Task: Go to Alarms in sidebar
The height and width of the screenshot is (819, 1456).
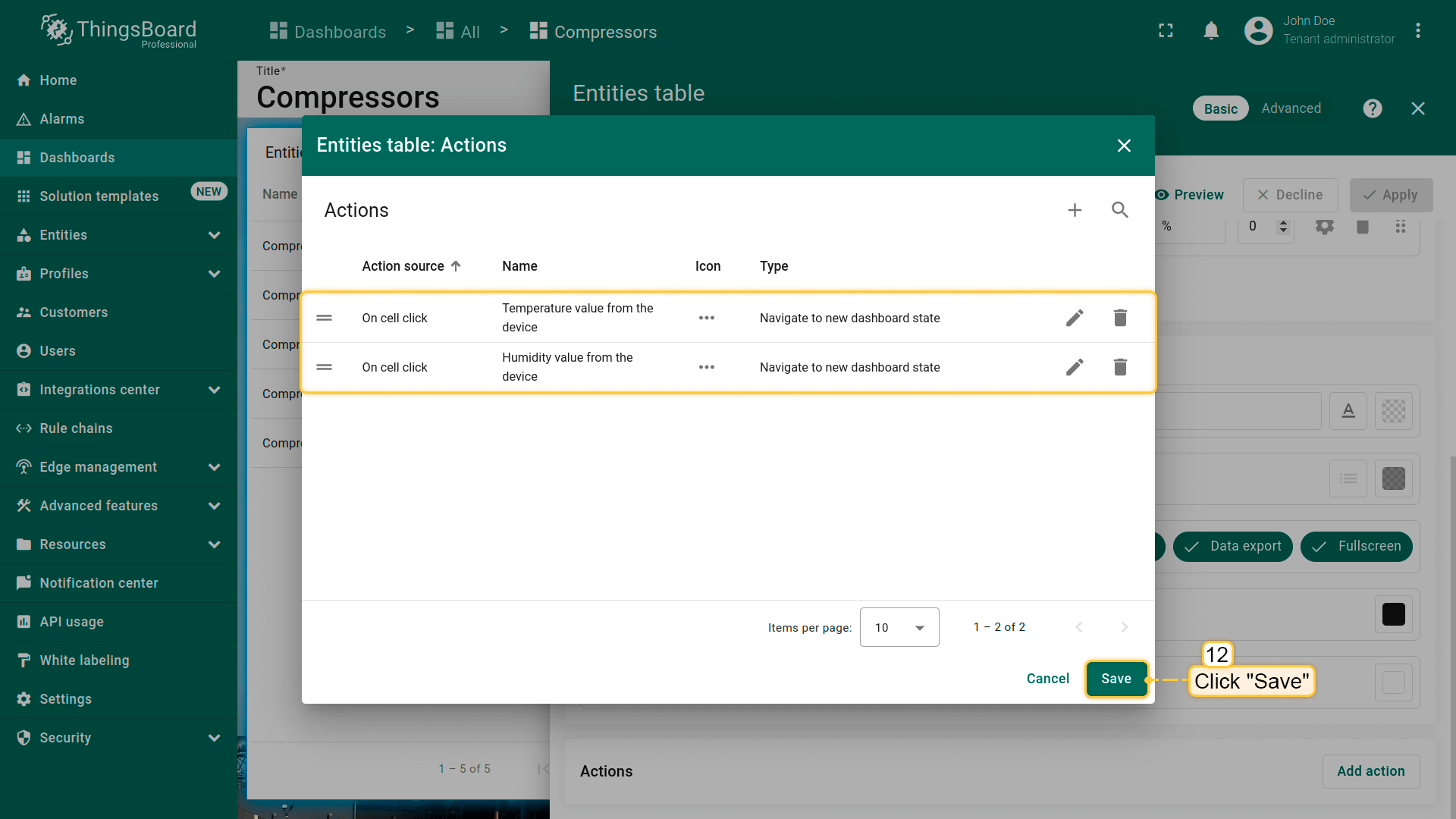Action: tap(62, 119)
